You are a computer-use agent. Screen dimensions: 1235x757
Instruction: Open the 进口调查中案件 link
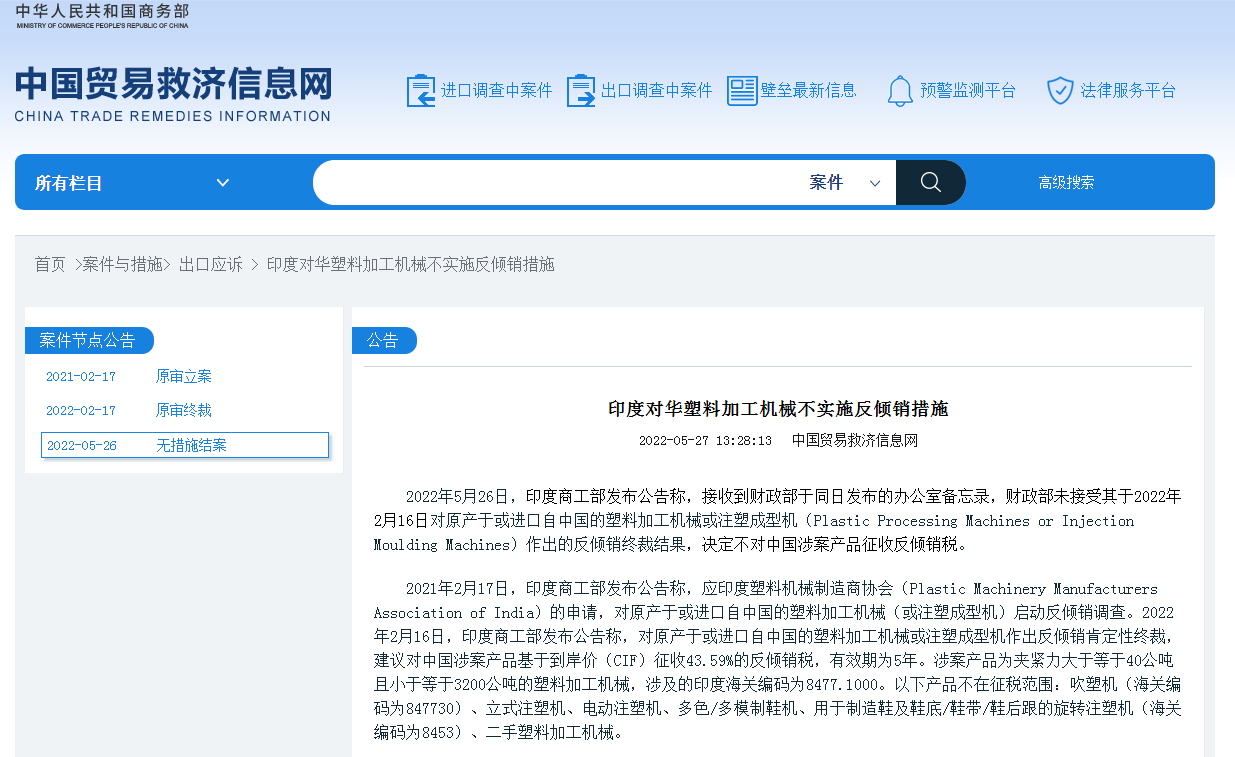(x=497, y=91)
